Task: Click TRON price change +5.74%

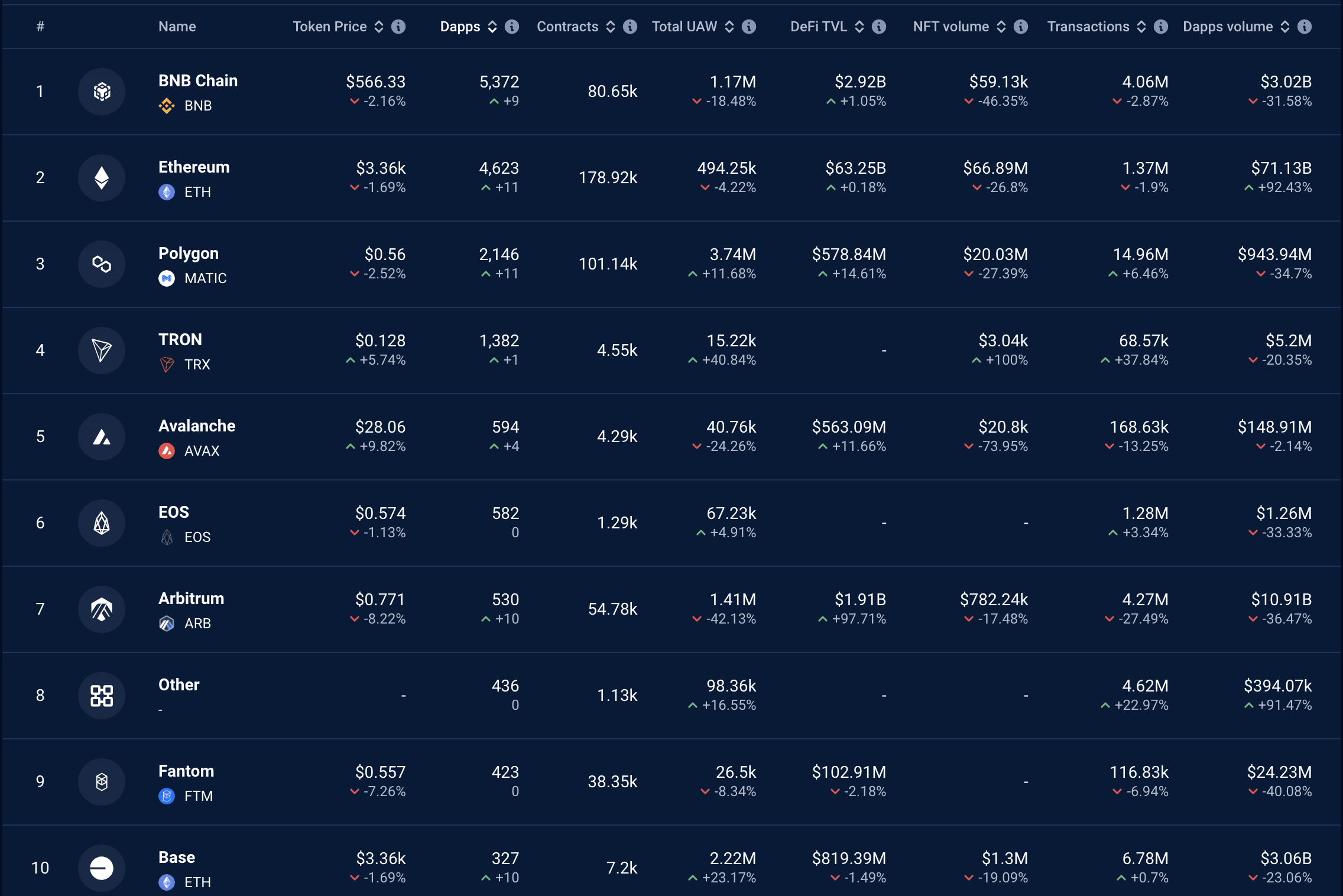Action: tap(376, 360)
